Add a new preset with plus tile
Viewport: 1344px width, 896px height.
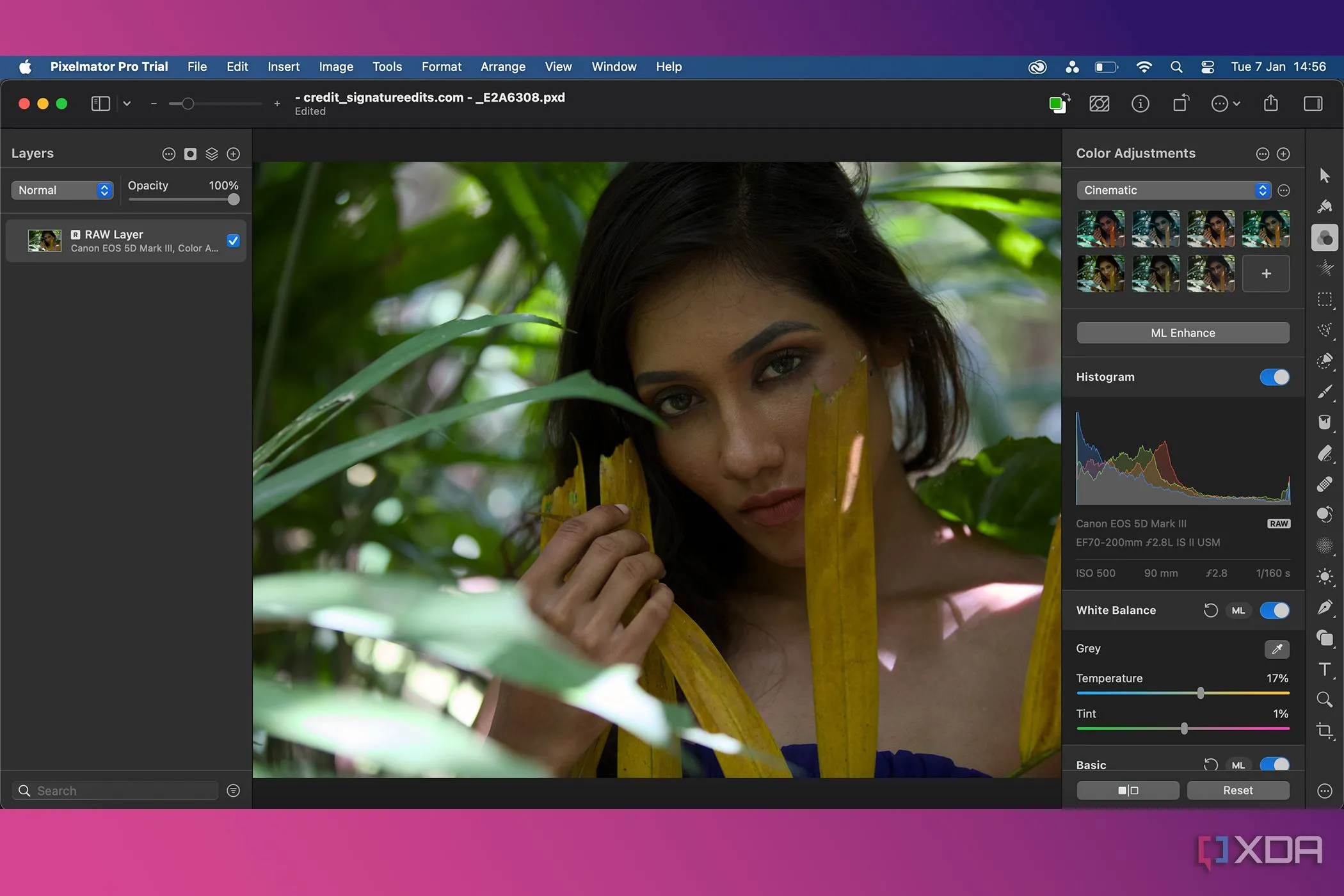pos(1266,273)
